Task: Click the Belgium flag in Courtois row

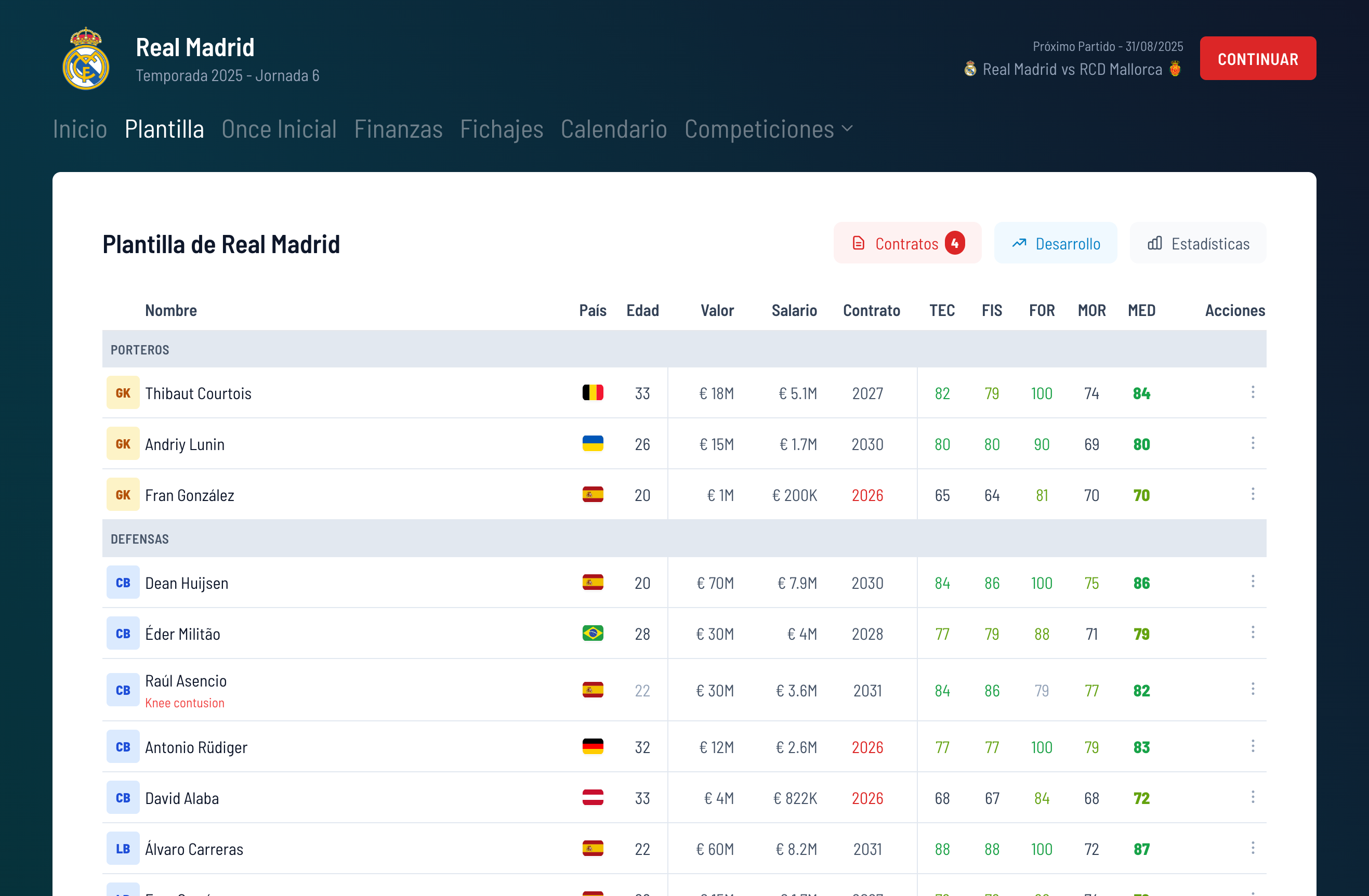Action: pos(593,393)
